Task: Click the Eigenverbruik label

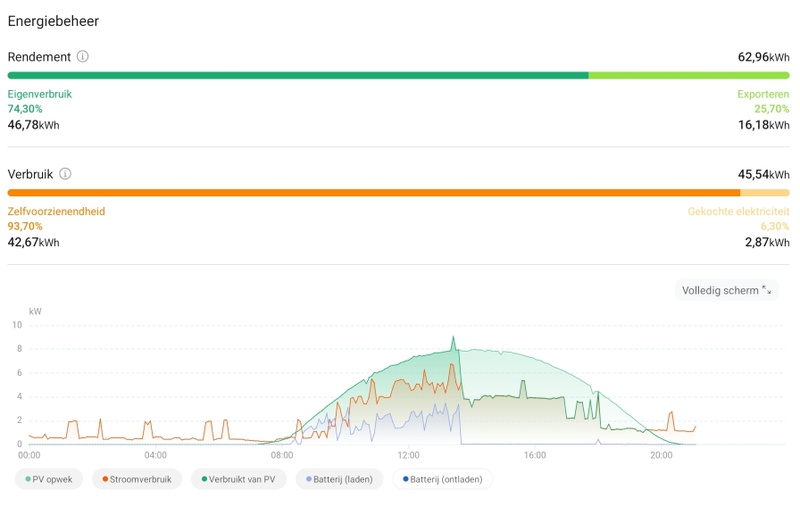Action: pyautogui.click(x=40, y=94)
